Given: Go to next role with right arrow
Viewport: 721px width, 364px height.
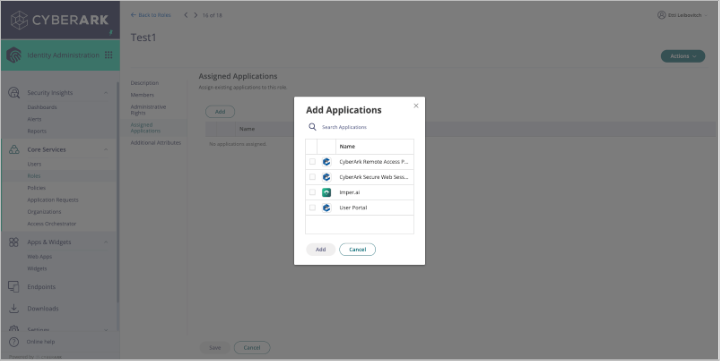Looking at the screenshot, I should pyautogui.click(x=195, y=15).
